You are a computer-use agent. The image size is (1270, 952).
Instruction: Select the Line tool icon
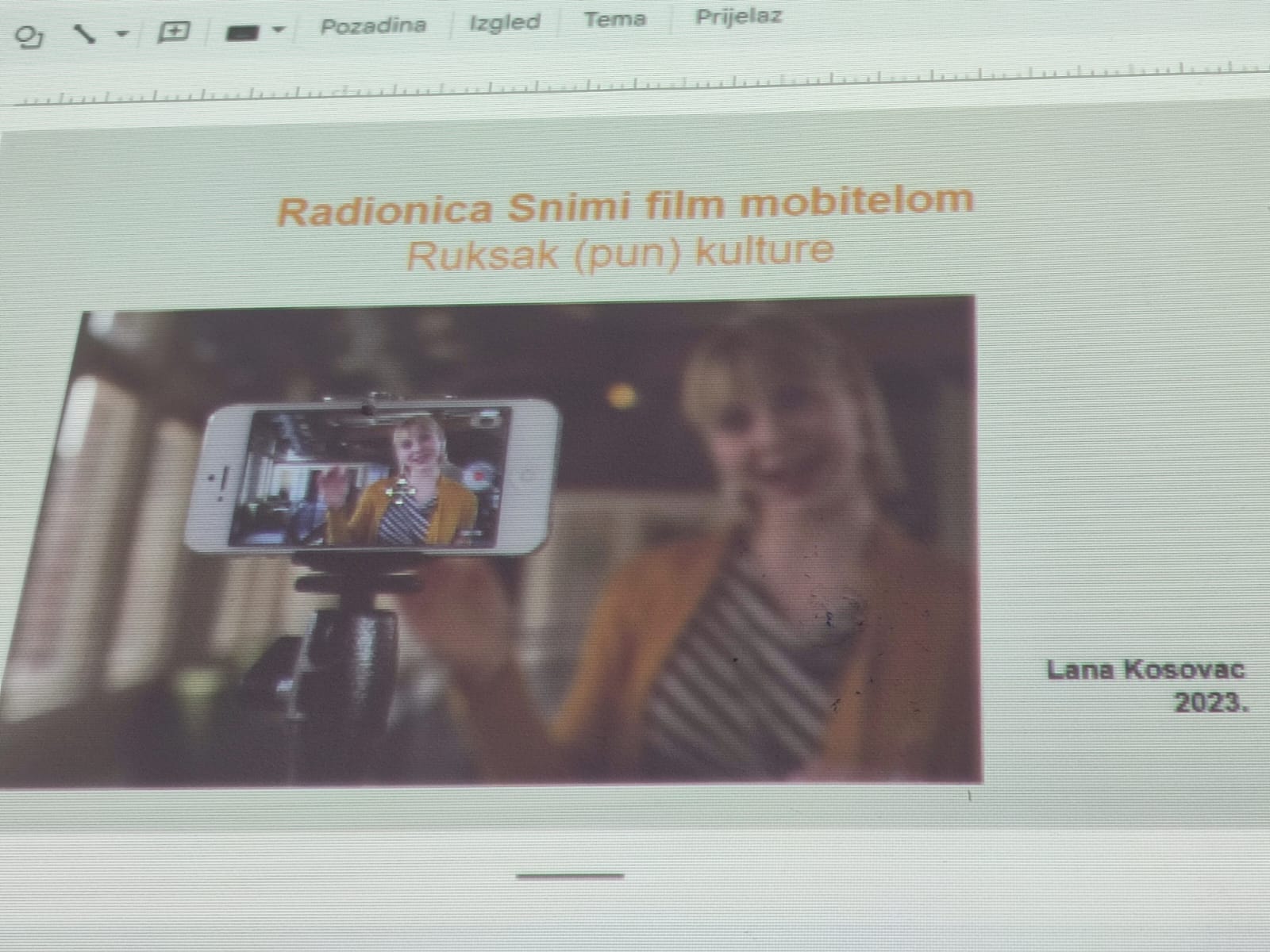(83, 34)
